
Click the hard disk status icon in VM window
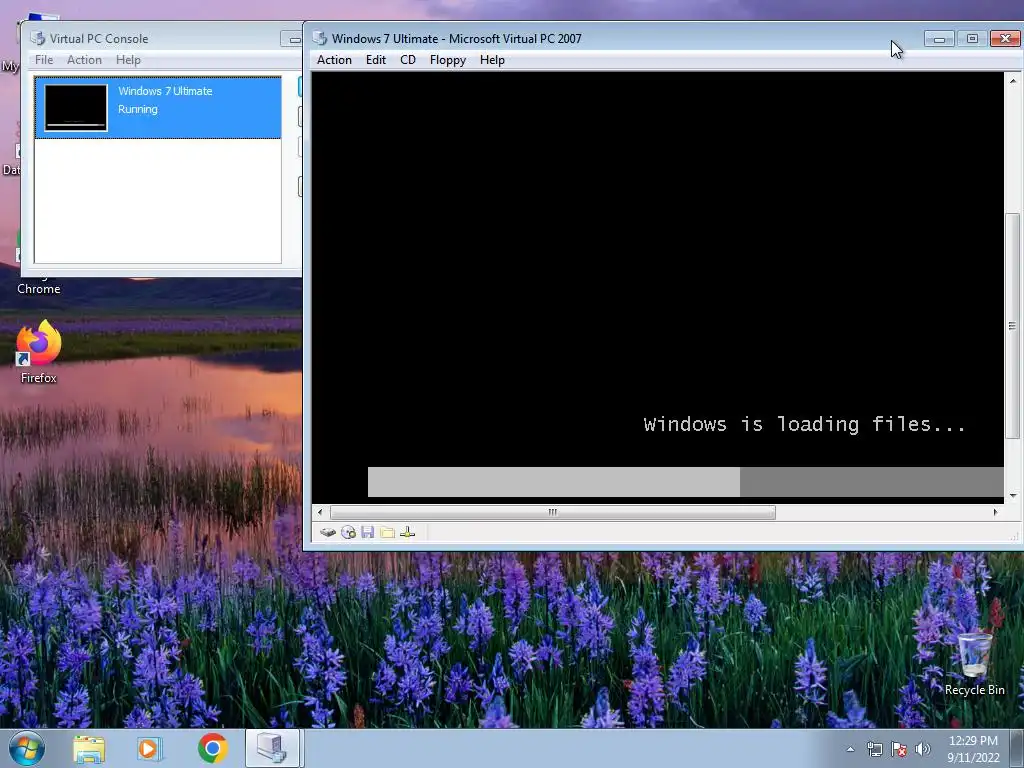328,532
